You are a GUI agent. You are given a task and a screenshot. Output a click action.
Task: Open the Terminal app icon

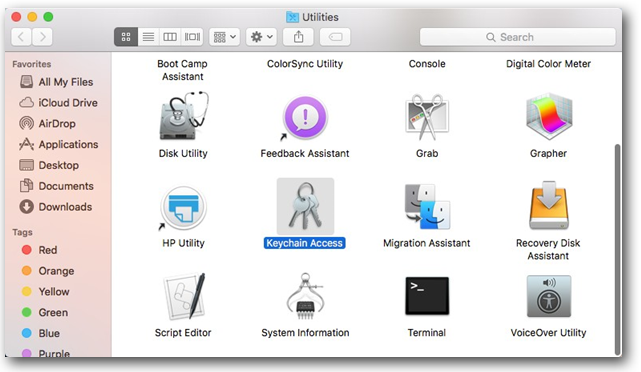pos(427,296)
